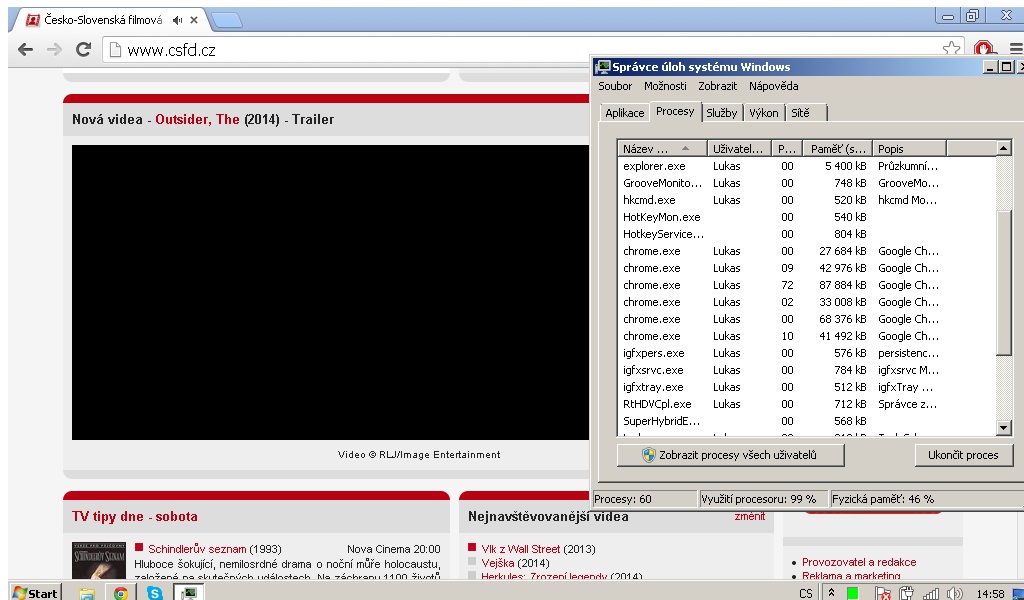Go forward in Chrome browser
Image resolution: width=1024 pixels, height=600 pixels.
click(54, 50)
